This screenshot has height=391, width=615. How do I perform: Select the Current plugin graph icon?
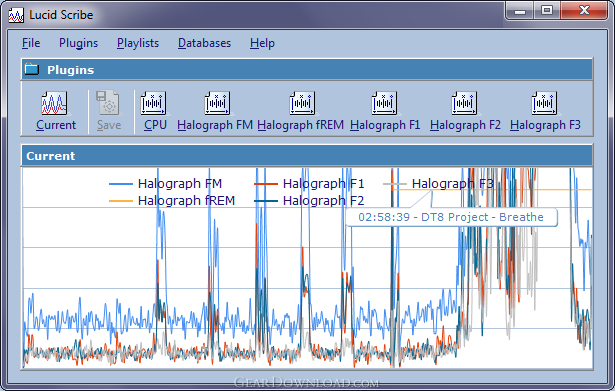[x=54, y=103]
